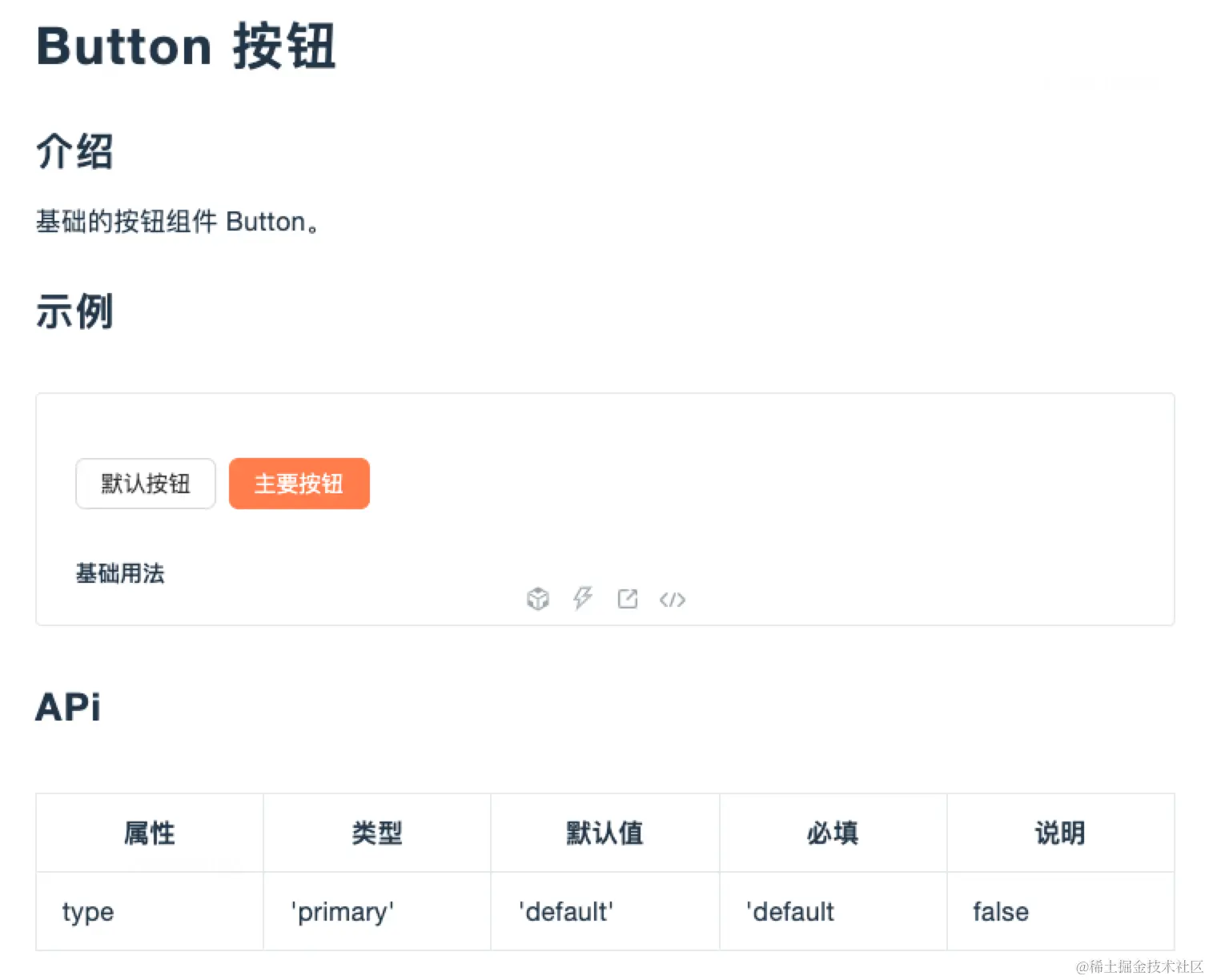Select the "type" cell in the API table
The image size is (1209, 980).
click(88, 912)
